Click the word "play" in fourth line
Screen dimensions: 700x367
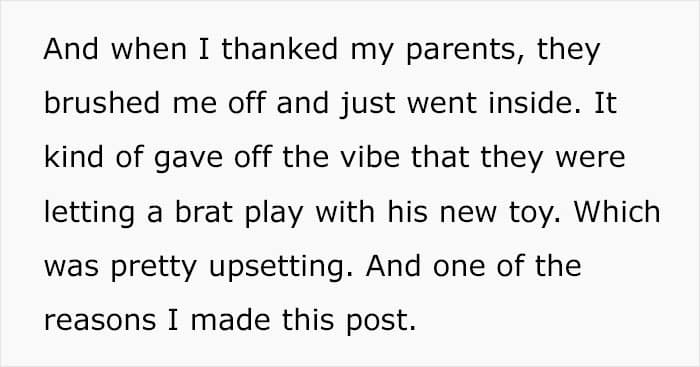point(274,214)
